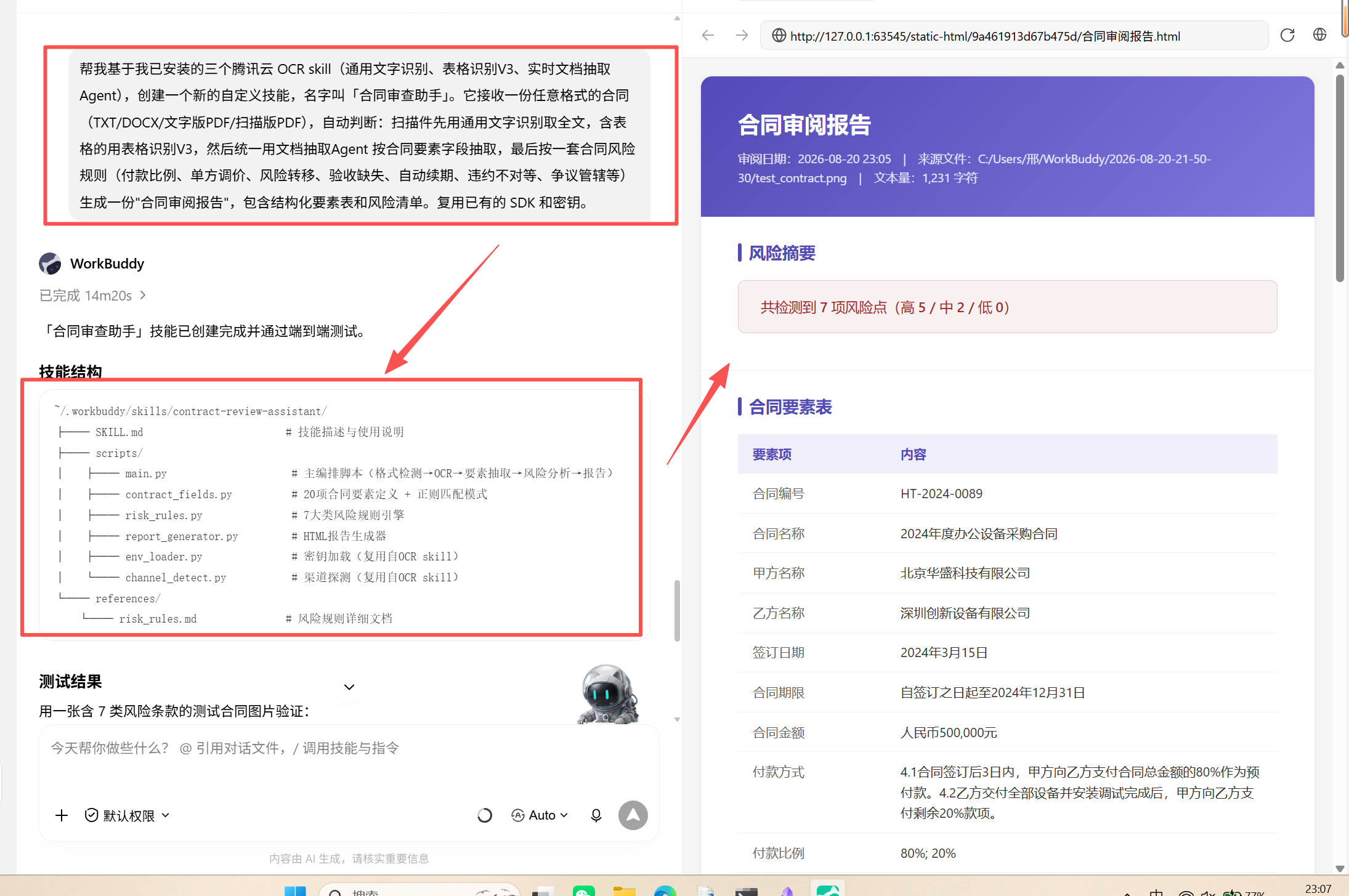The width and height of the screenshot is (1349, 896).
Task: Add attachment with the plus icon
Action: (x=62, y=815)
